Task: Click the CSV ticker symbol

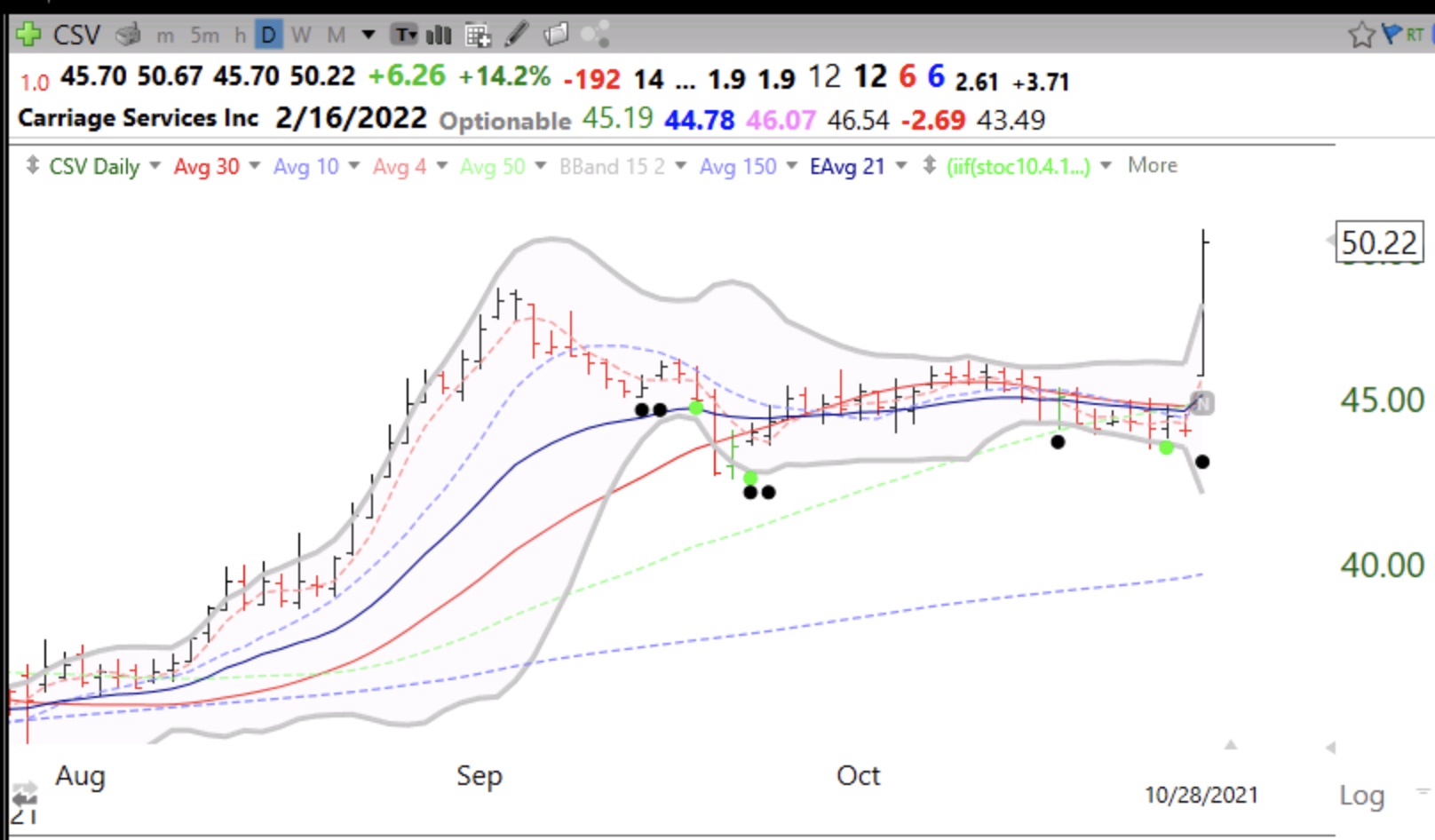Action: pos(76,35)
